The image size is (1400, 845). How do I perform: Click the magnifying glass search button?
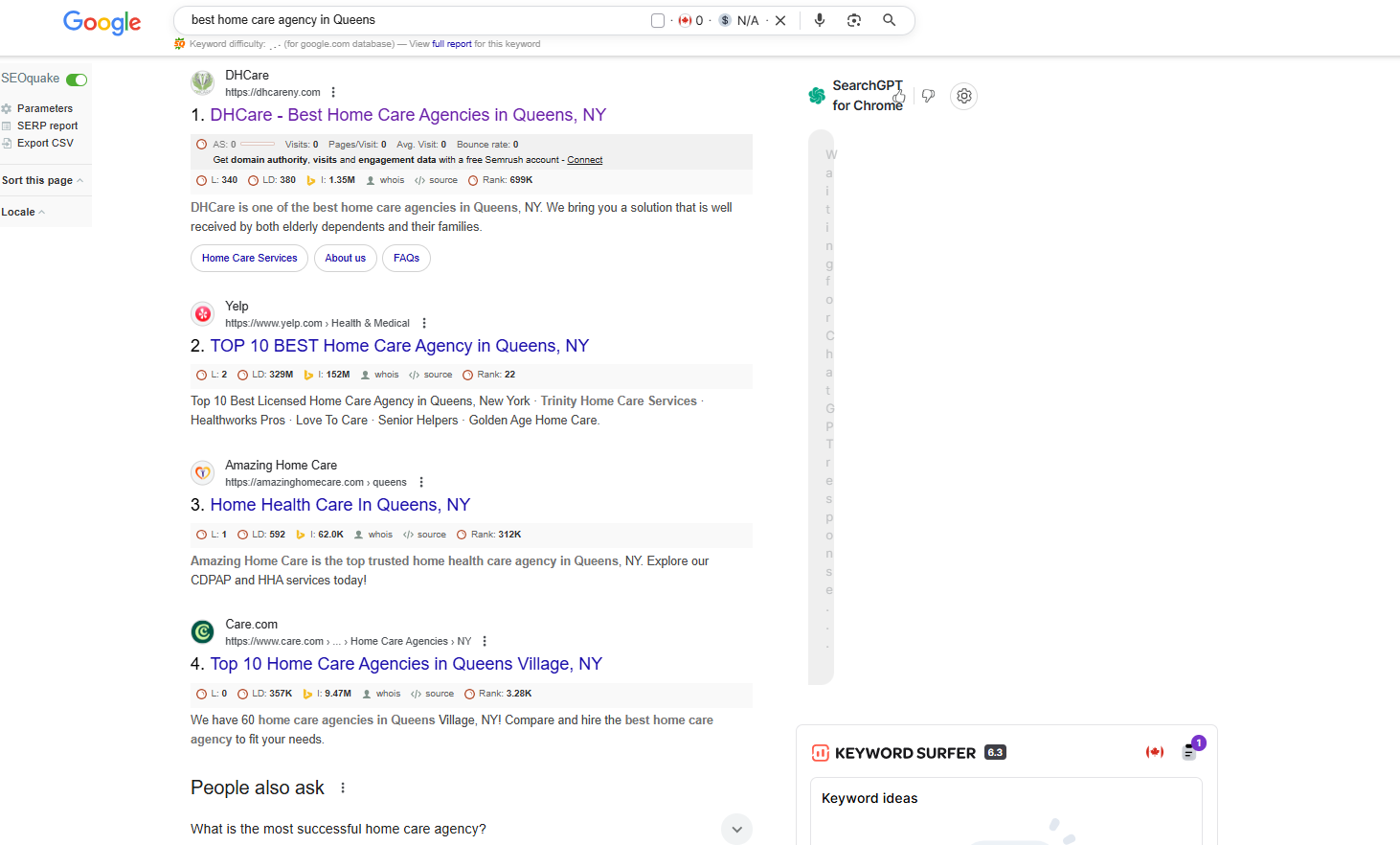[x=889, y=20]
